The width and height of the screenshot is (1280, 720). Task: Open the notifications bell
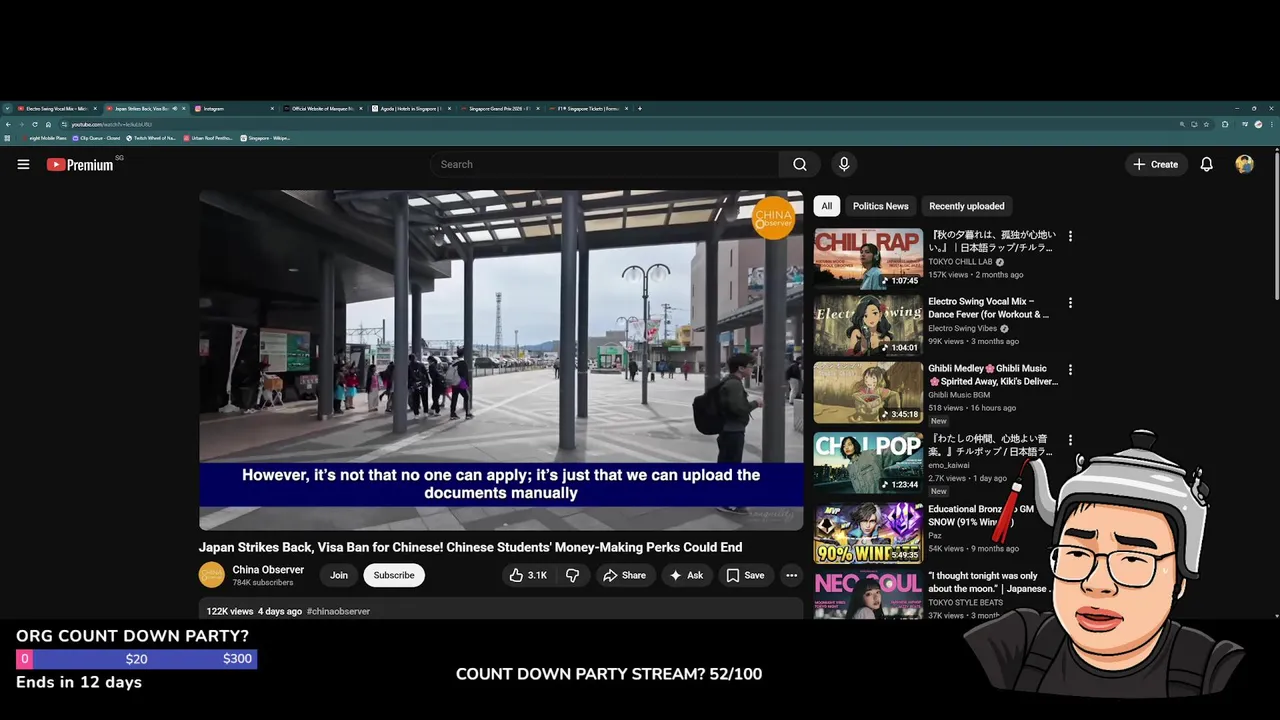[x=1206, y=164]
